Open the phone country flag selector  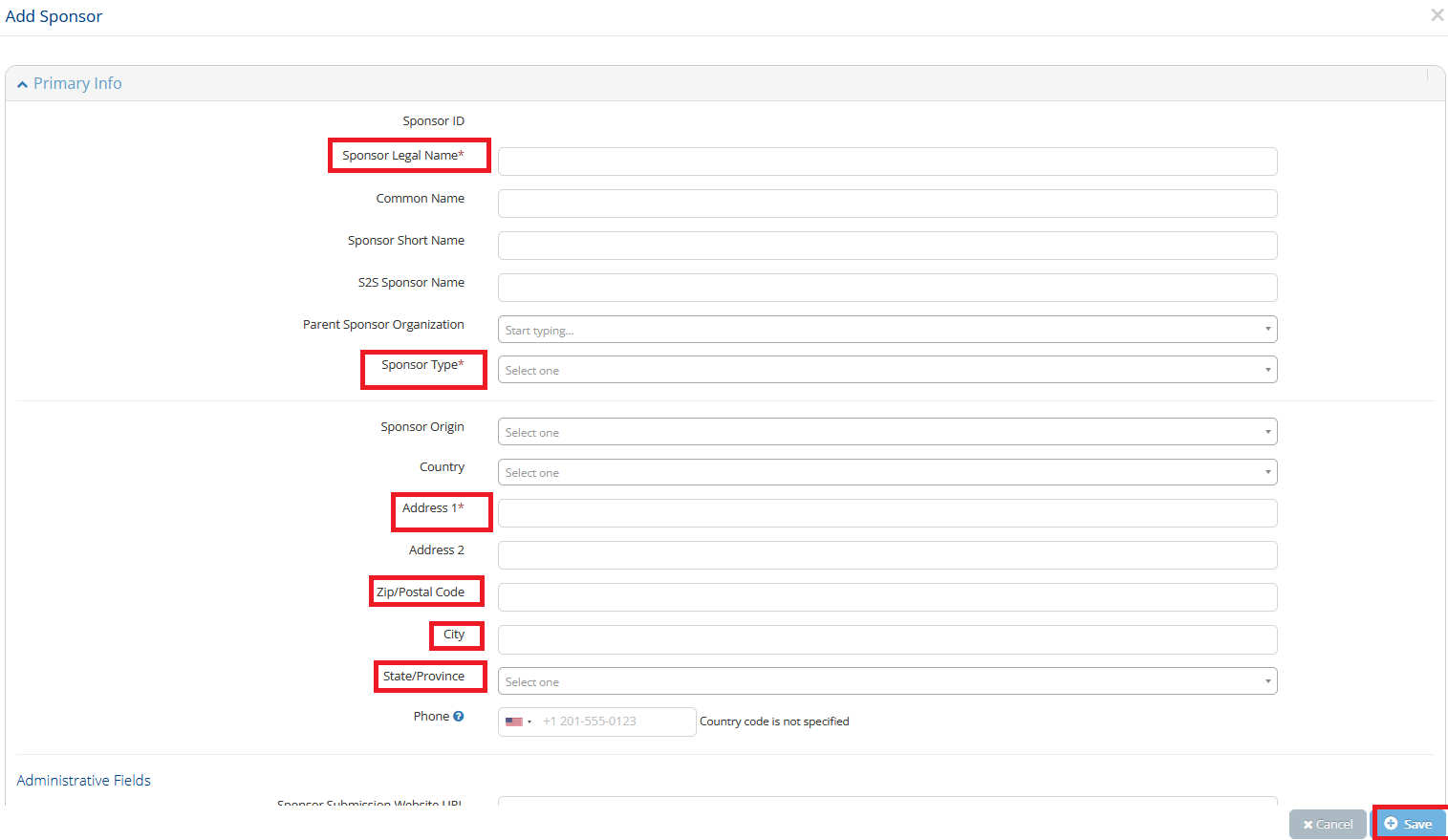tap(518, 722)
